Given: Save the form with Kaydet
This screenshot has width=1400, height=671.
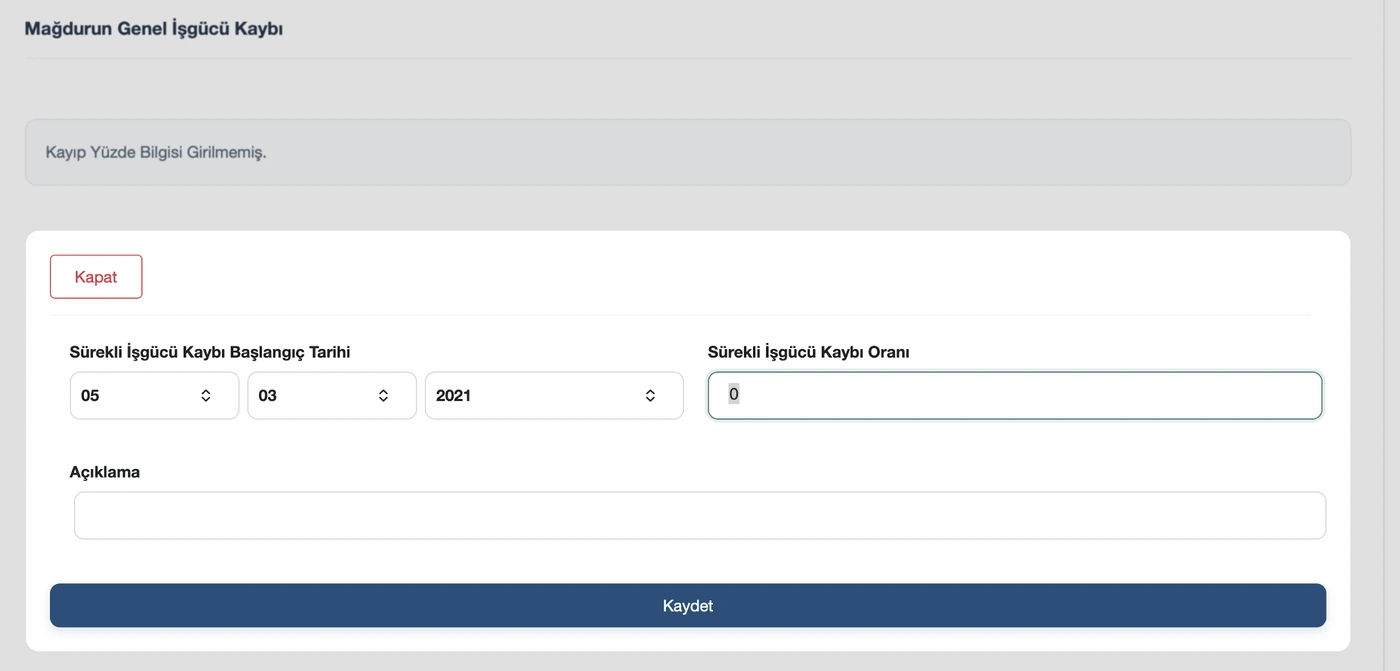Looking at the screenshot, I should click(688, 606).
